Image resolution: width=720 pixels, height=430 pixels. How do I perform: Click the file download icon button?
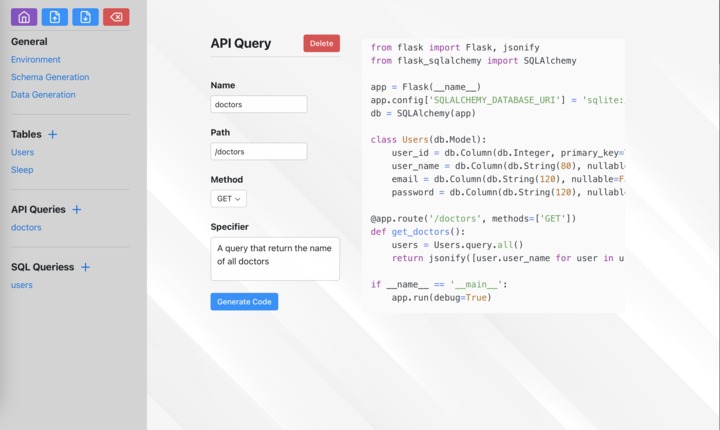click(x=85, y=17)
